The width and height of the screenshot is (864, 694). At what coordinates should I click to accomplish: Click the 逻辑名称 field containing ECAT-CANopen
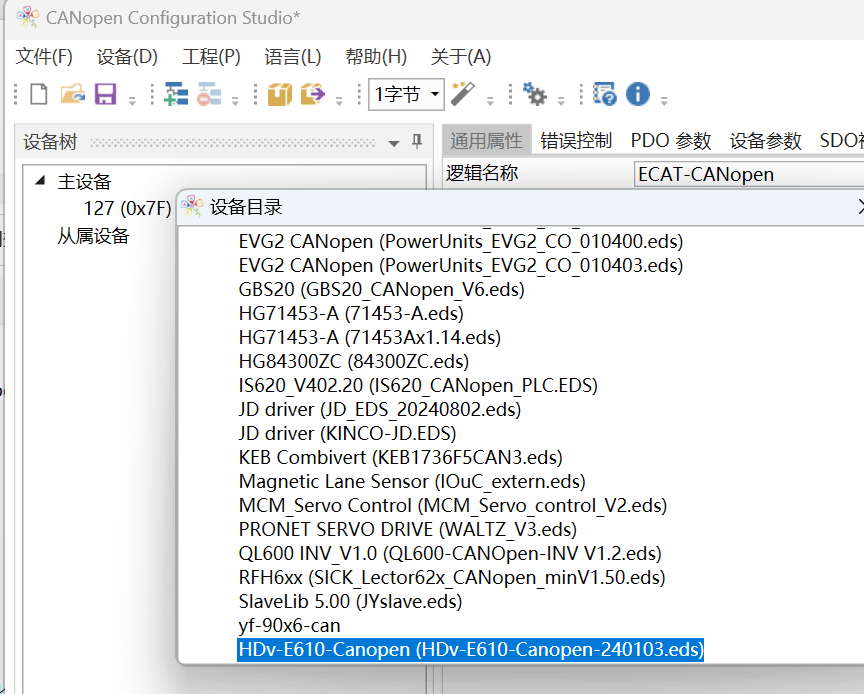click(749, 174)
